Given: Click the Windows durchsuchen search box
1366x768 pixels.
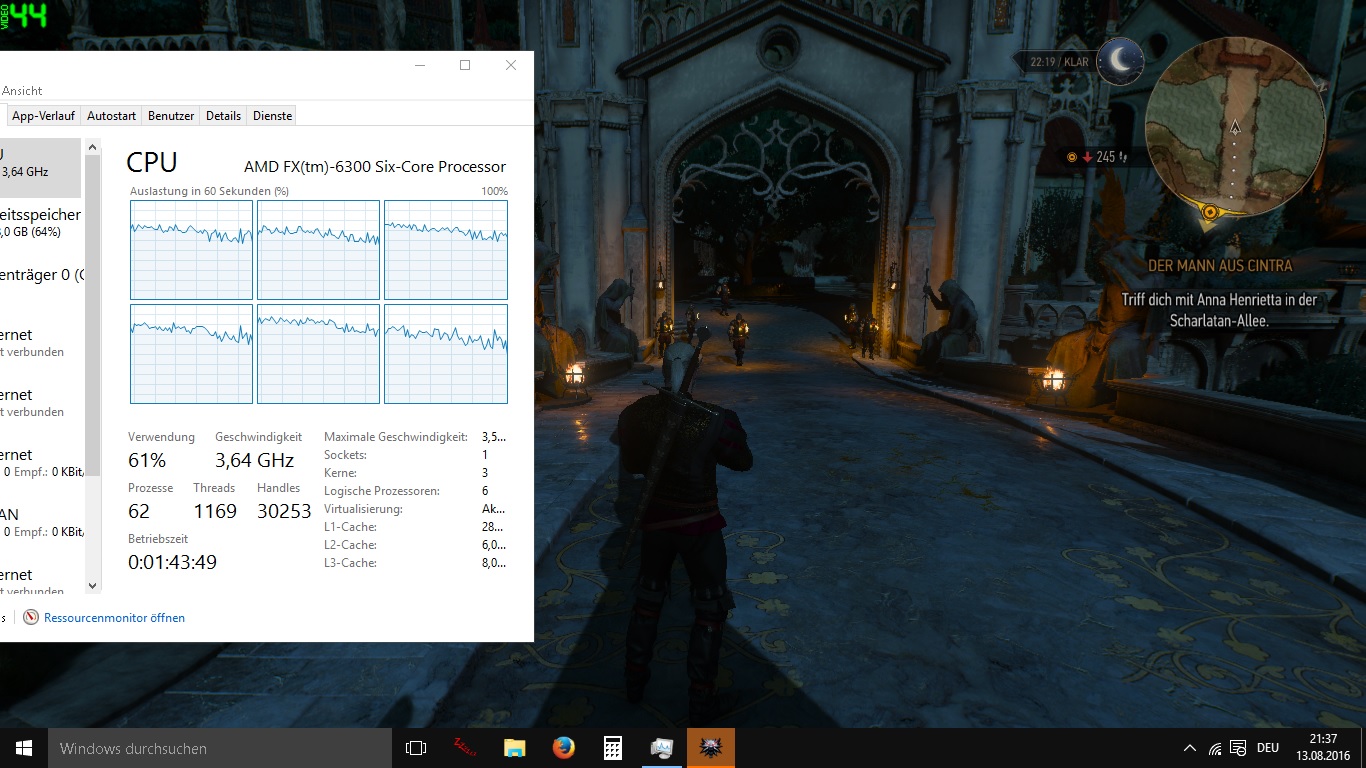Looking at the screenshot, I should pyautogui.click(x=219, y=748).
